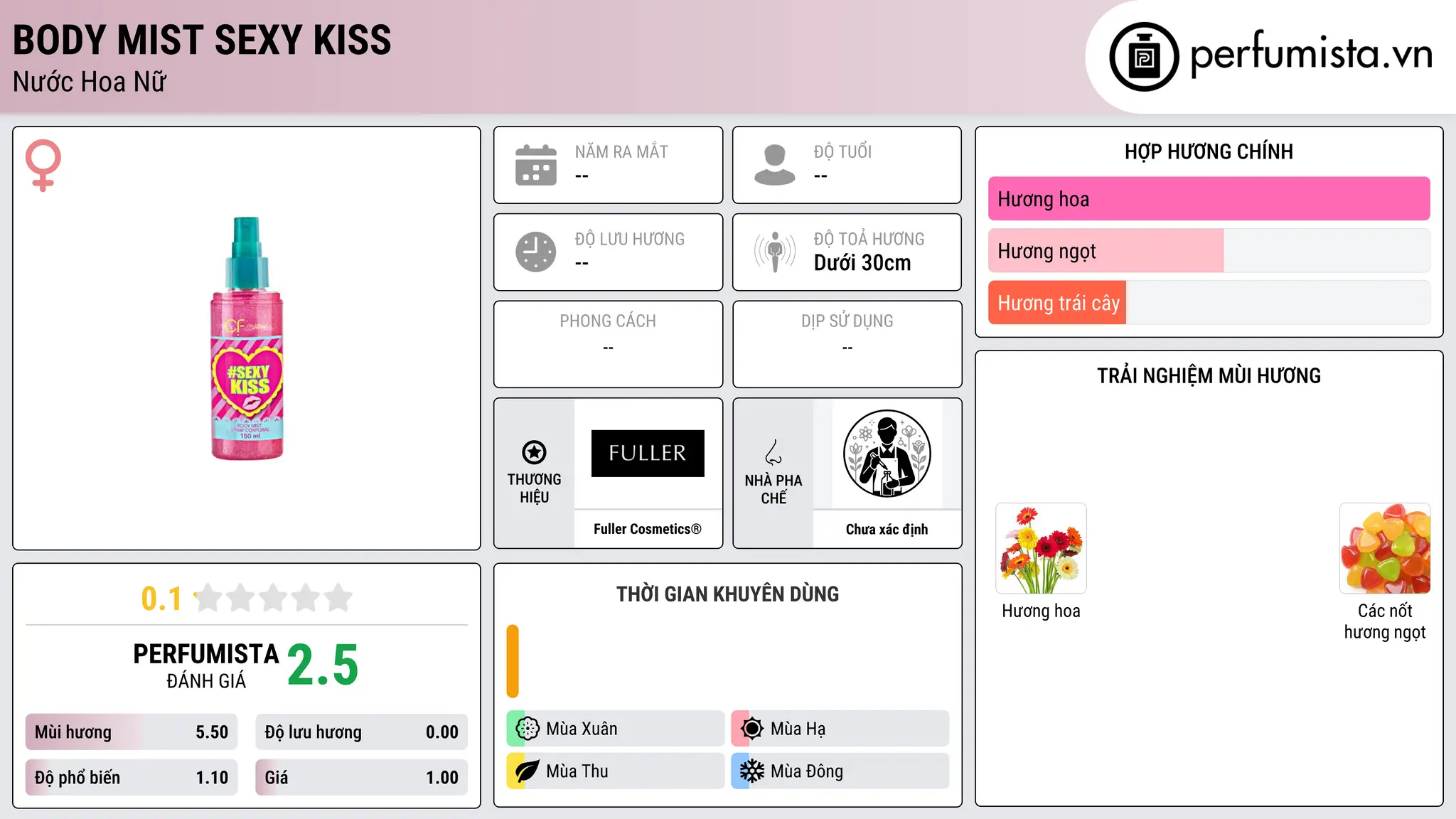The width and height of the screenshot is (1456, 819).
Task: Click the person icon beside Độ Tuổi
Action: point(775,165)
